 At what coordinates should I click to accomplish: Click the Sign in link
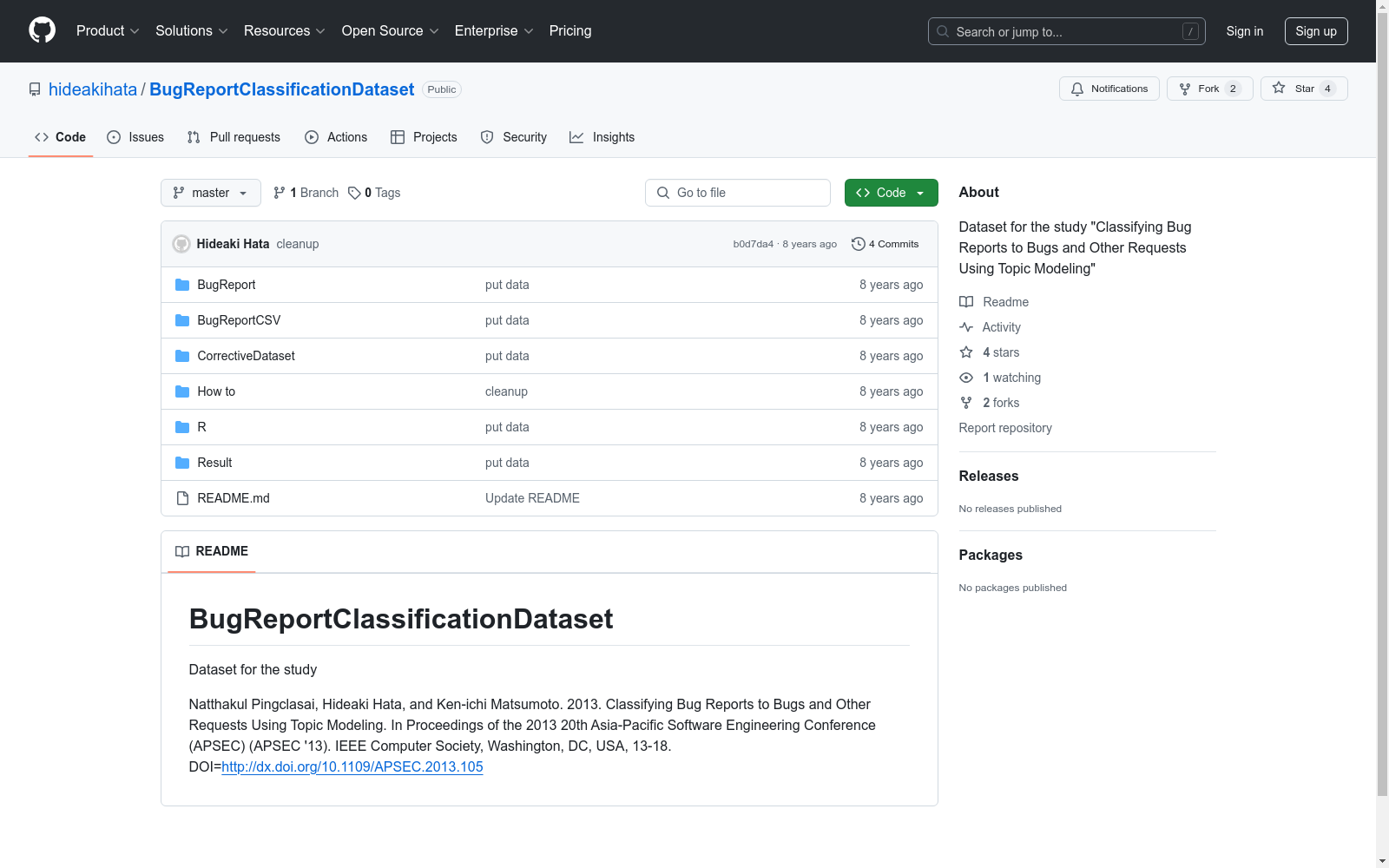pos(1245,31)
